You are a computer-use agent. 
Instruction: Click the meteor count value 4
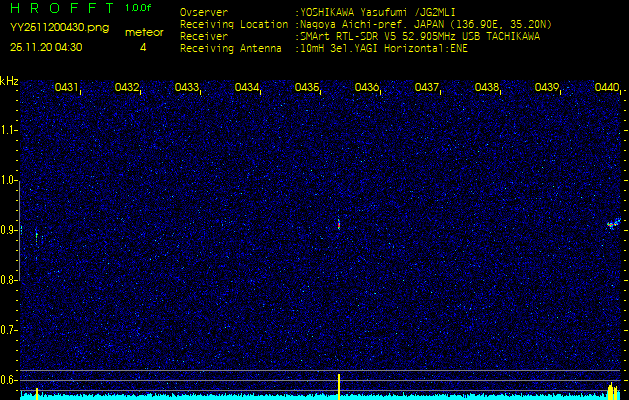[x=143, y=47]
